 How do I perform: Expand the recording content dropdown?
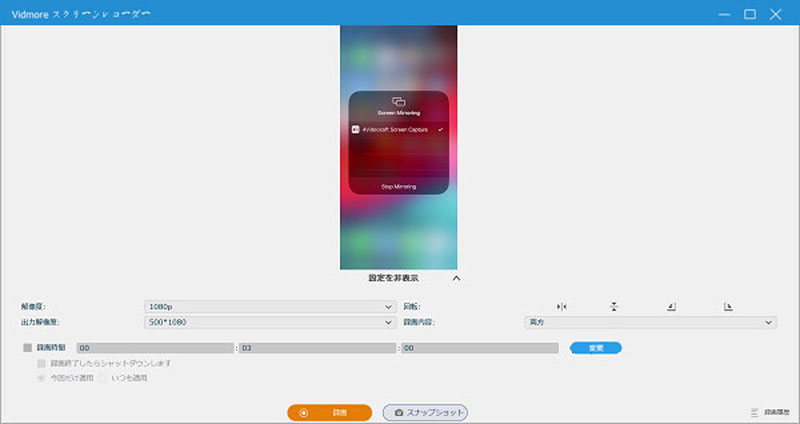[651, 322]
